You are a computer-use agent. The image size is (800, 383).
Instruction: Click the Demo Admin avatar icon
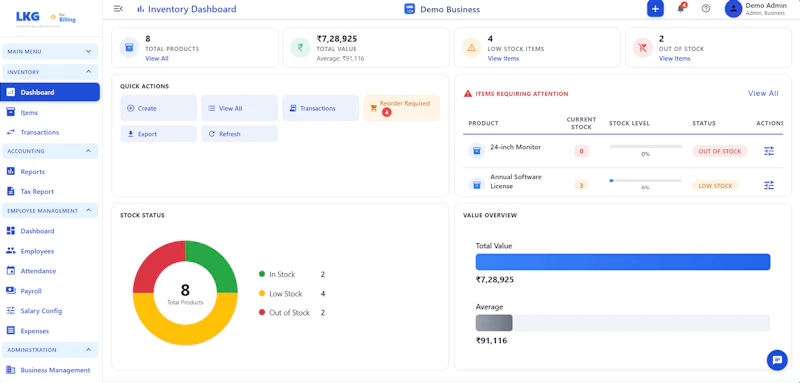[x=733, y=9]
